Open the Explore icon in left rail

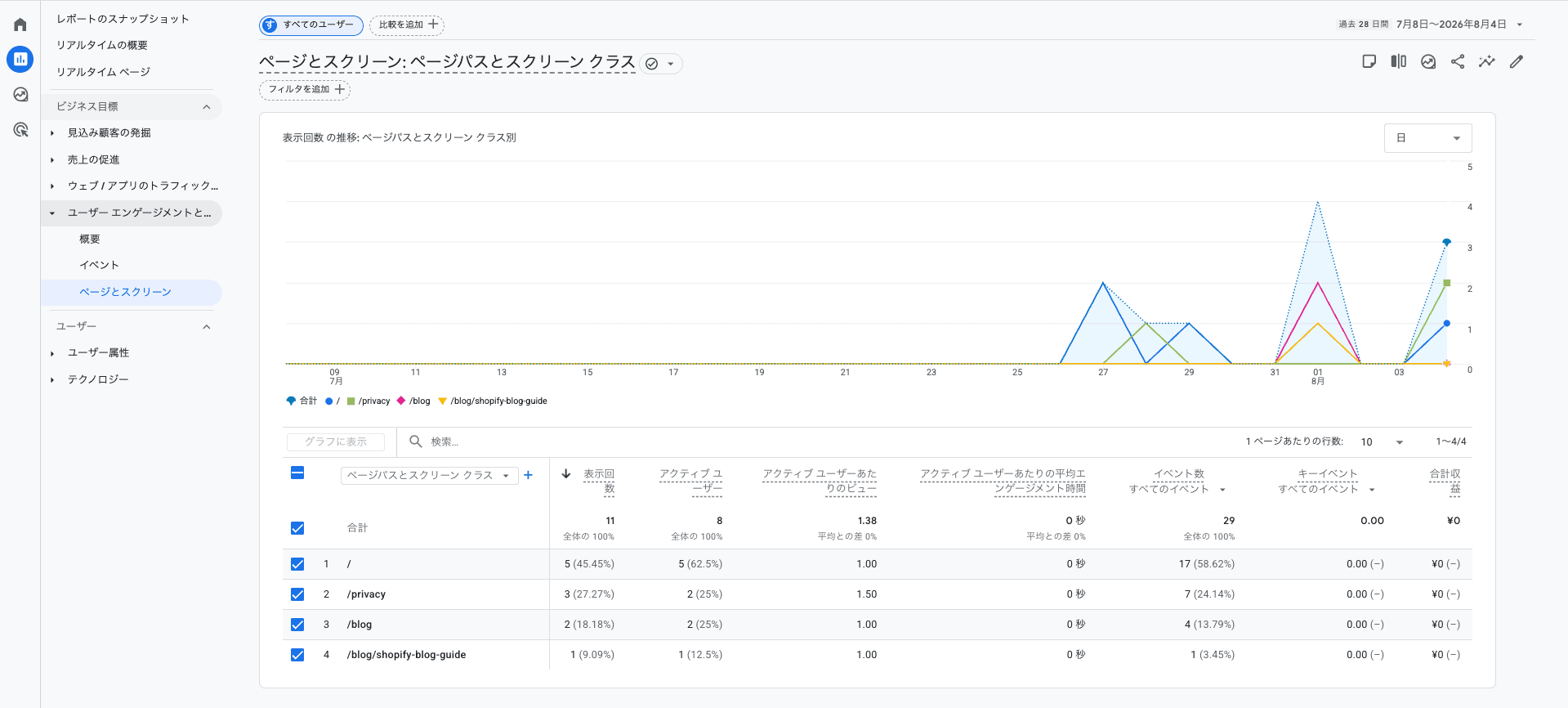coord(20,94)
